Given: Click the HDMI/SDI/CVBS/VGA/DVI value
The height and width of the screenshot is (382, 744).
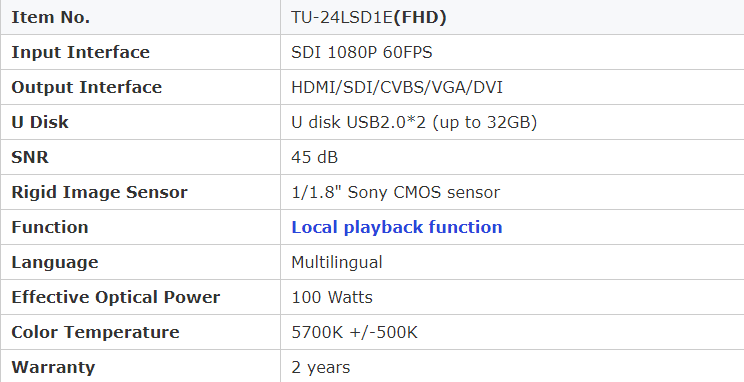Looking at the screenshot, I should [x=397, y=87].
